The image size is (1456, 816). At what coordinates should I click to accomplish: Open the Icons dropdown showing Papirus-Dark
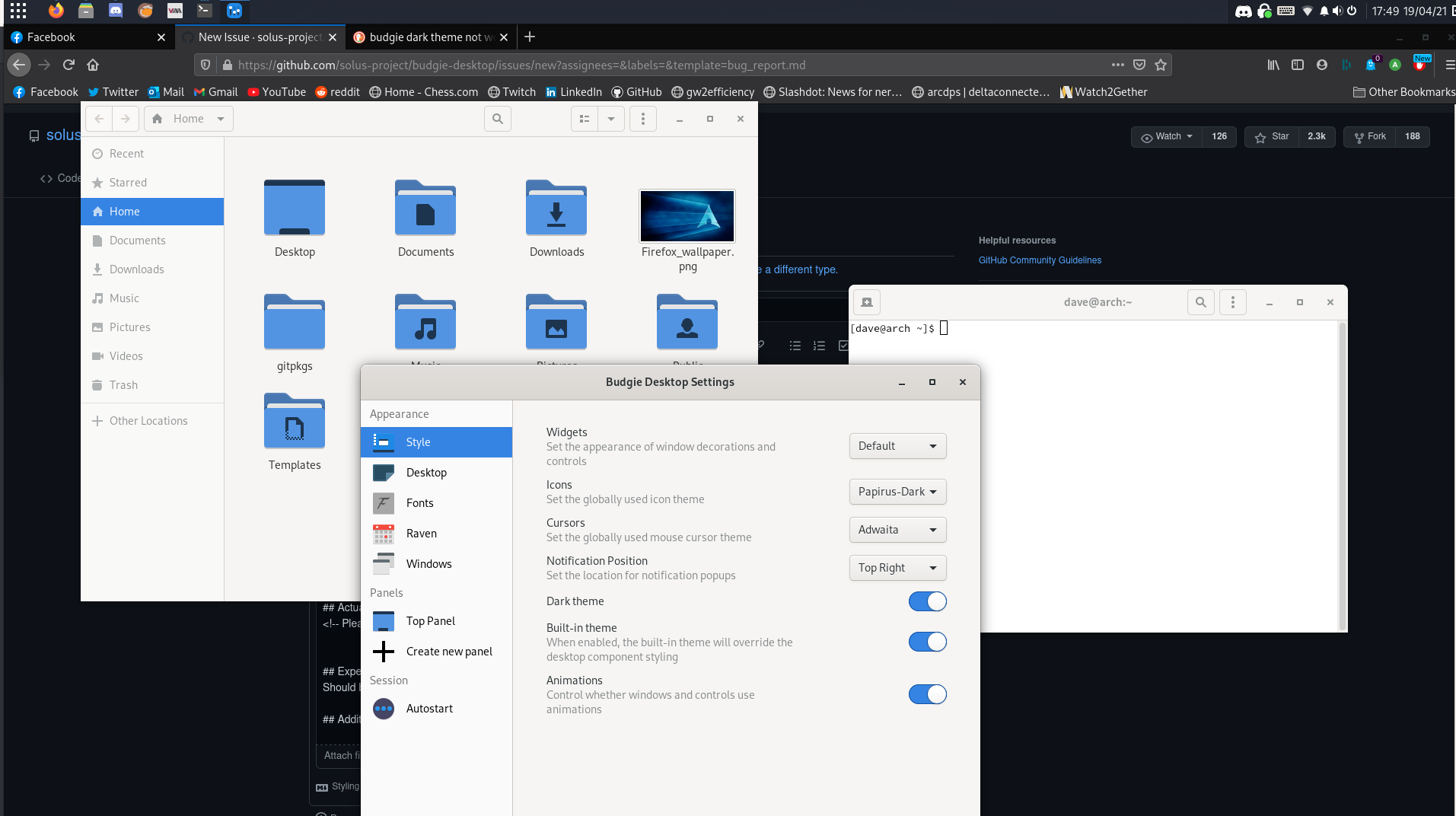[897, 492]
